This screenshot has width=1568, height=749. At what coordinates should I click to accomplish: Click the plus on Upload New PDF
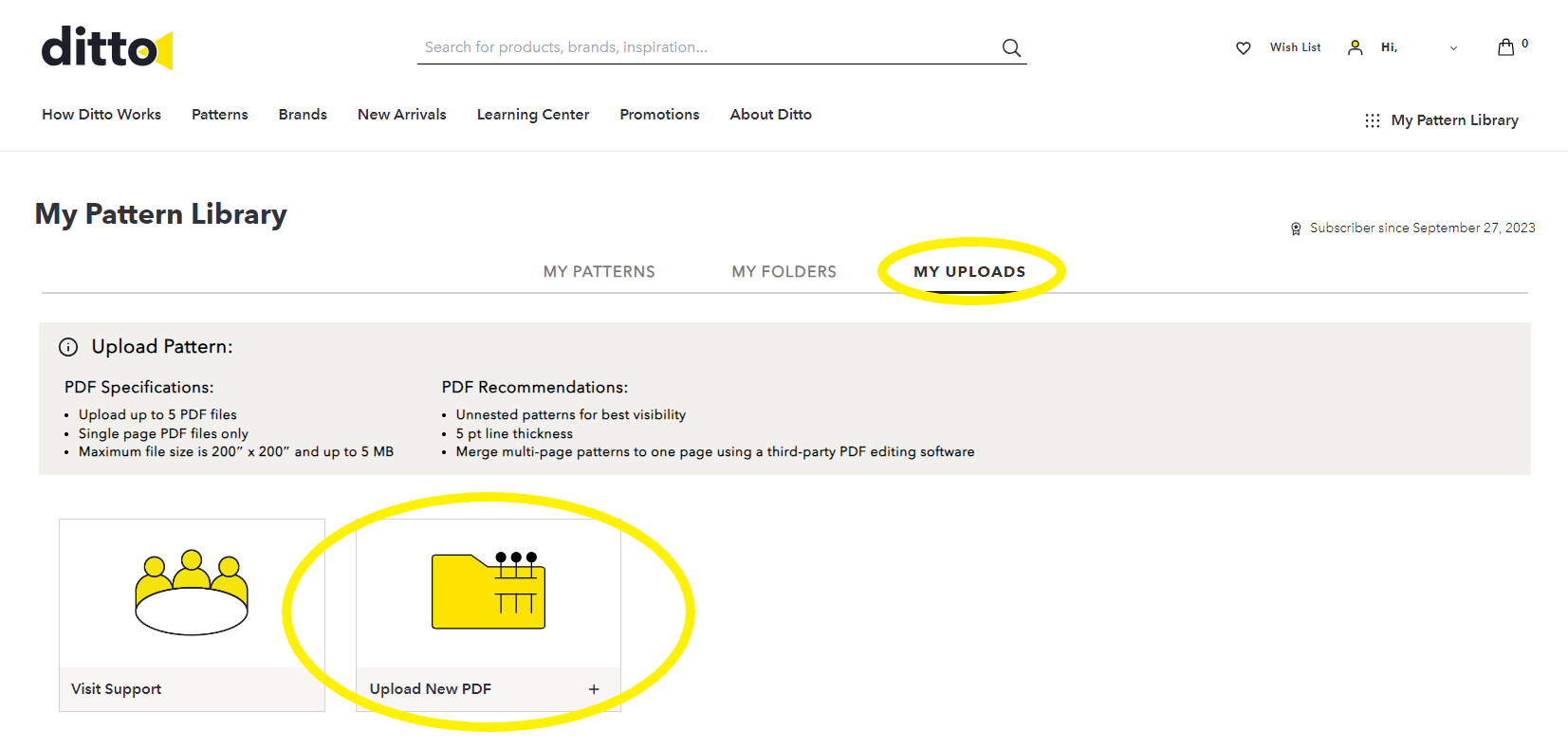click(594, 689)
